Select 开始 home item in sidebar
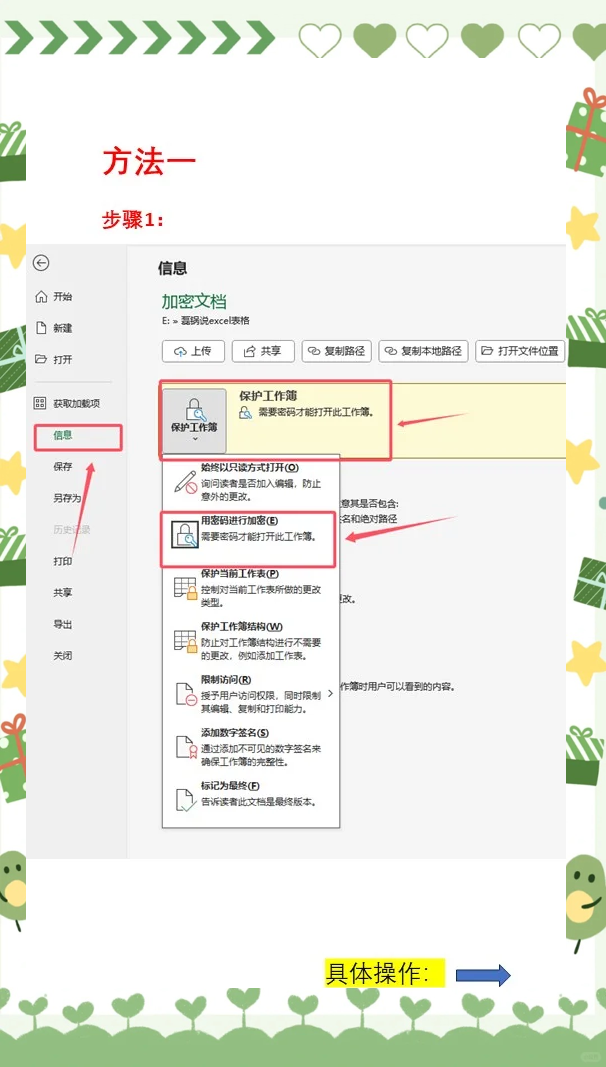606x1067 pixels. [63, 297]
